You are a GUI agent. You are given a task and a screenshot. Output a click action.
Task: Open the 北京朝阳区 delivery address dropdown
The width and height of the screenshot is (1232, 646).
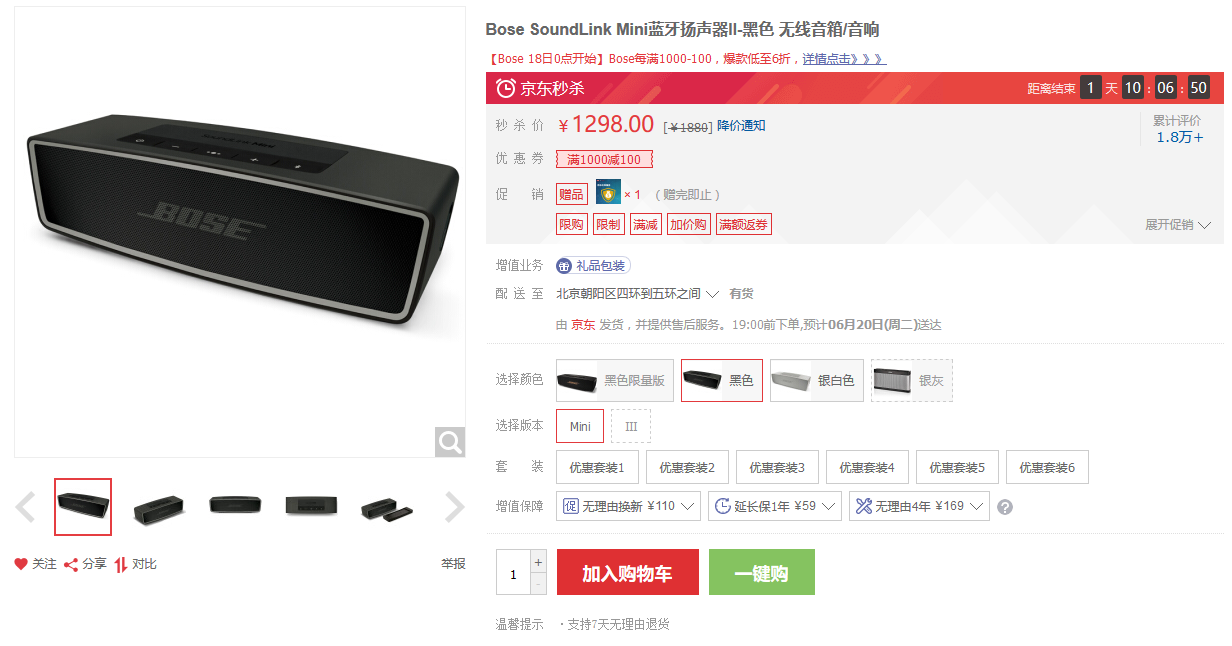pyautogui.click(x=638, y=294)
